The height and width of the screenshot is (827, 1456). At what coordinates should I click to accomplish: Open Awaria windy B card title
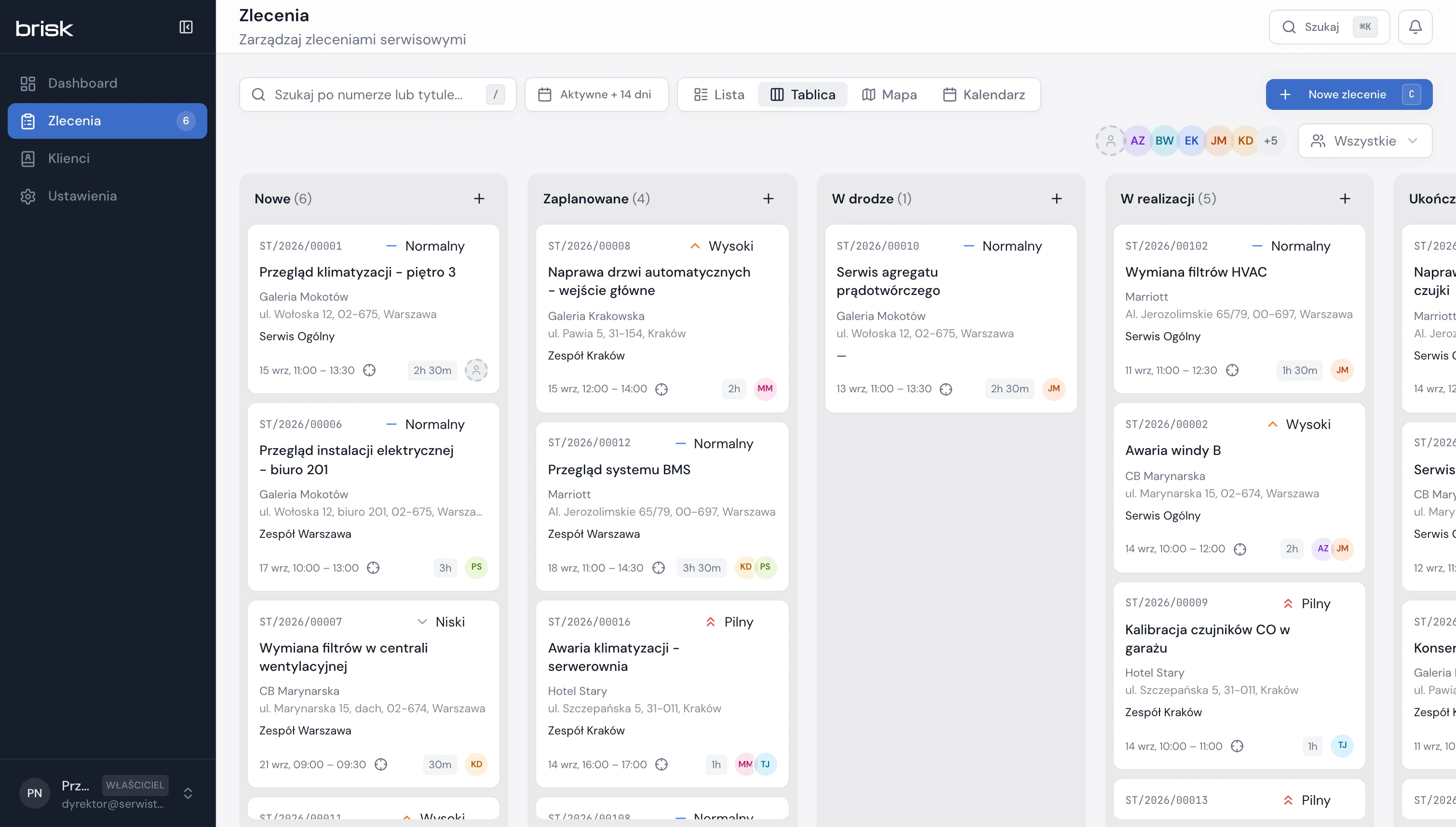[1173, 451]
